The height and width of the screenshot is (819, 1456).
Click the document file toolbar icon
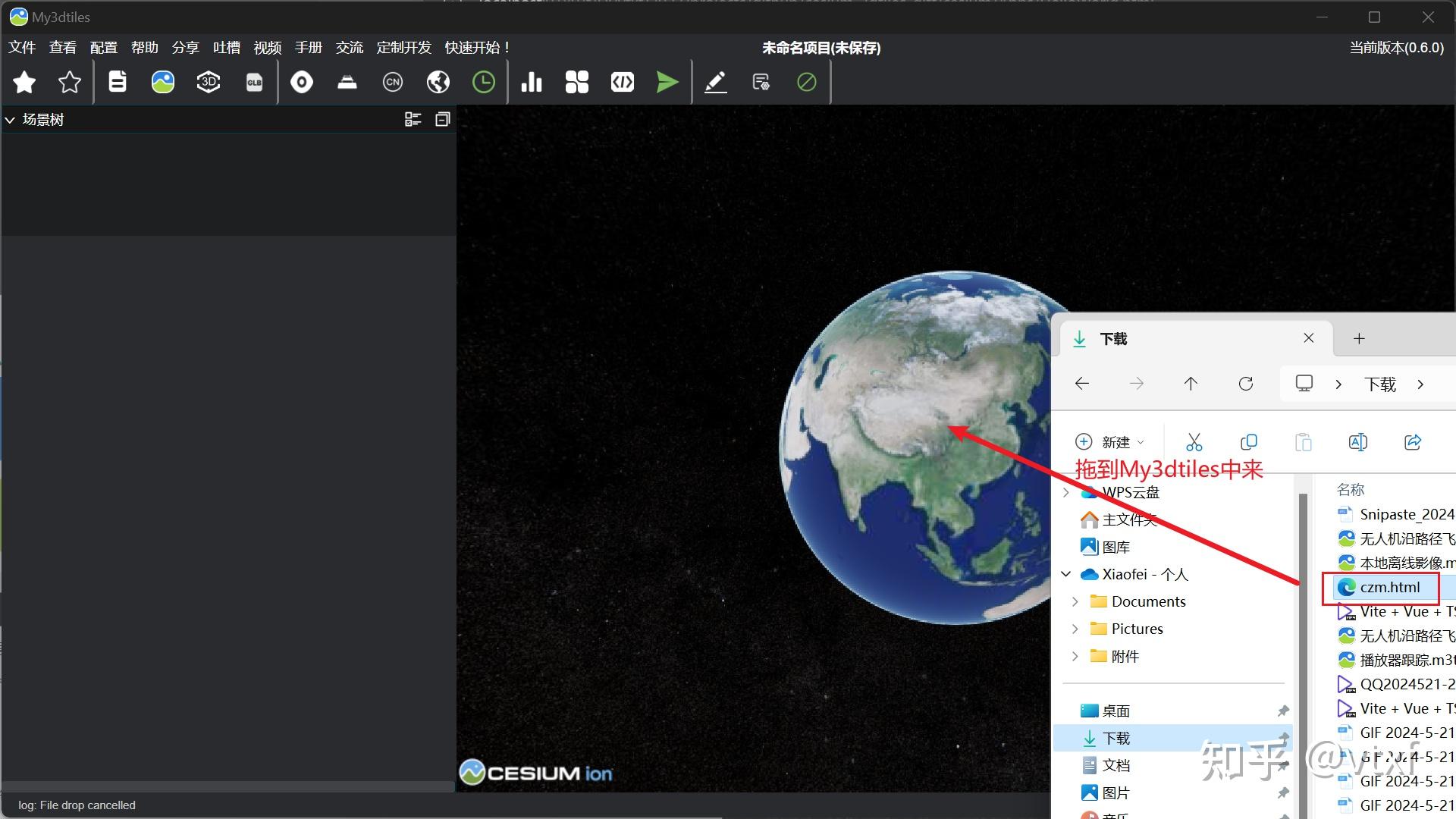click(x=118, y=82)
